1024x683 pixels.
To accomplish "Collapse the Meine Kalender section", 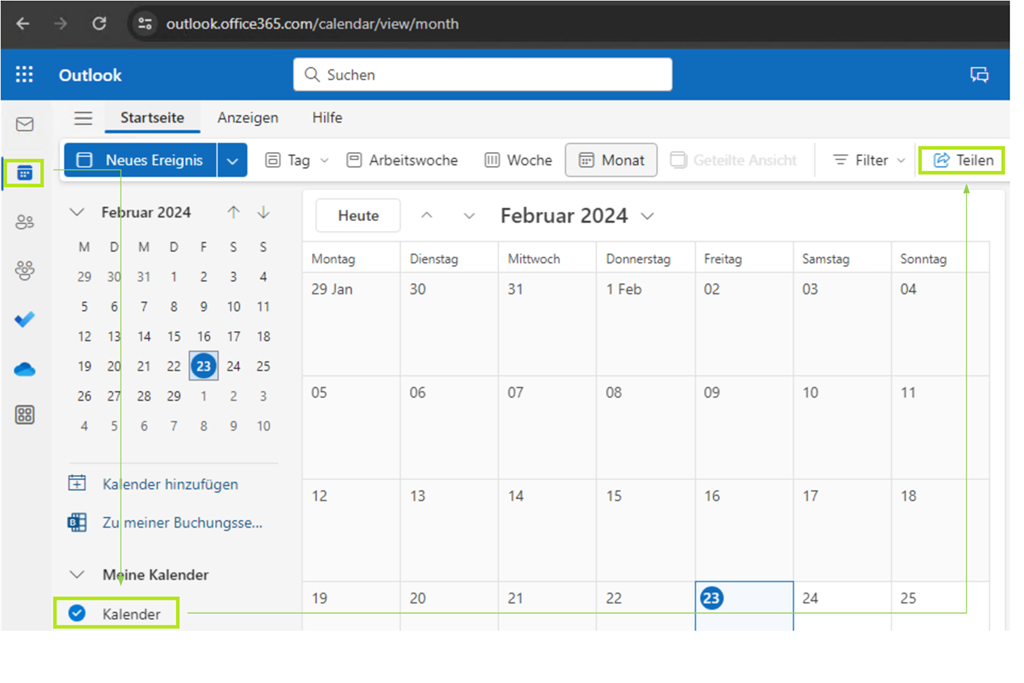I will pos(77,575).
